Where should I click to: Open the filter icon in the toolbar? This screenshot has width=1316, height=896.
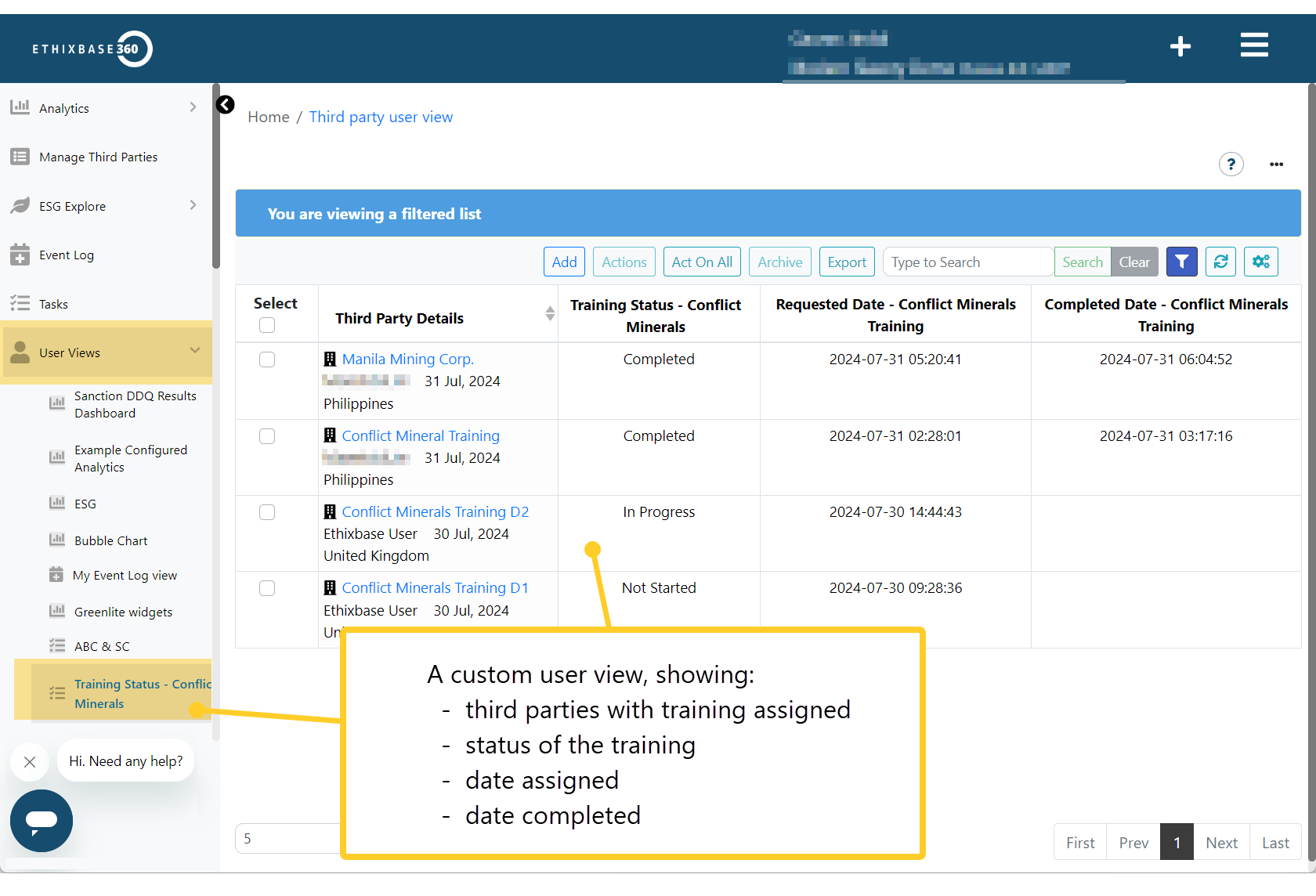coord(1181,262)
